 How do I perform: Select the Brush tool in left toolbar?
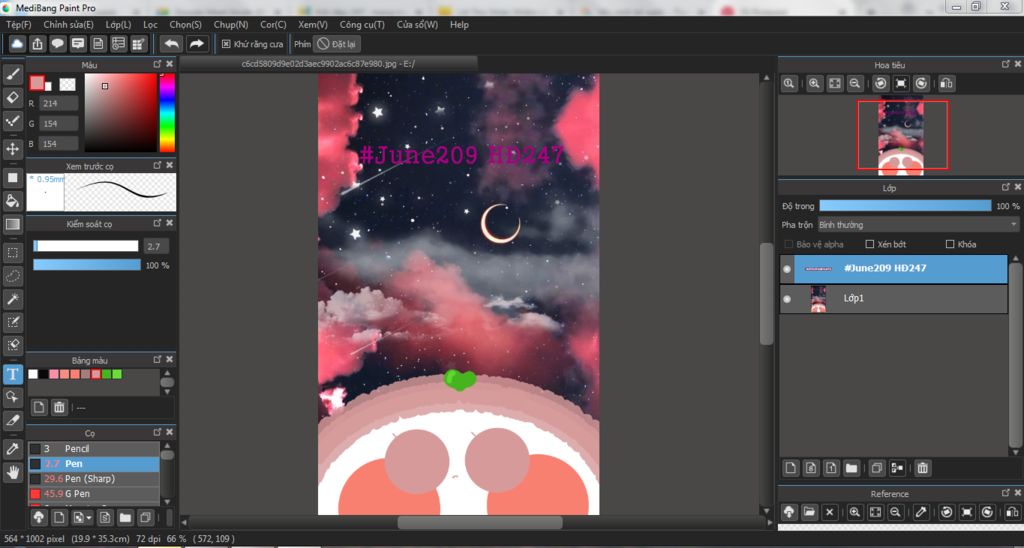pos(12,74)
